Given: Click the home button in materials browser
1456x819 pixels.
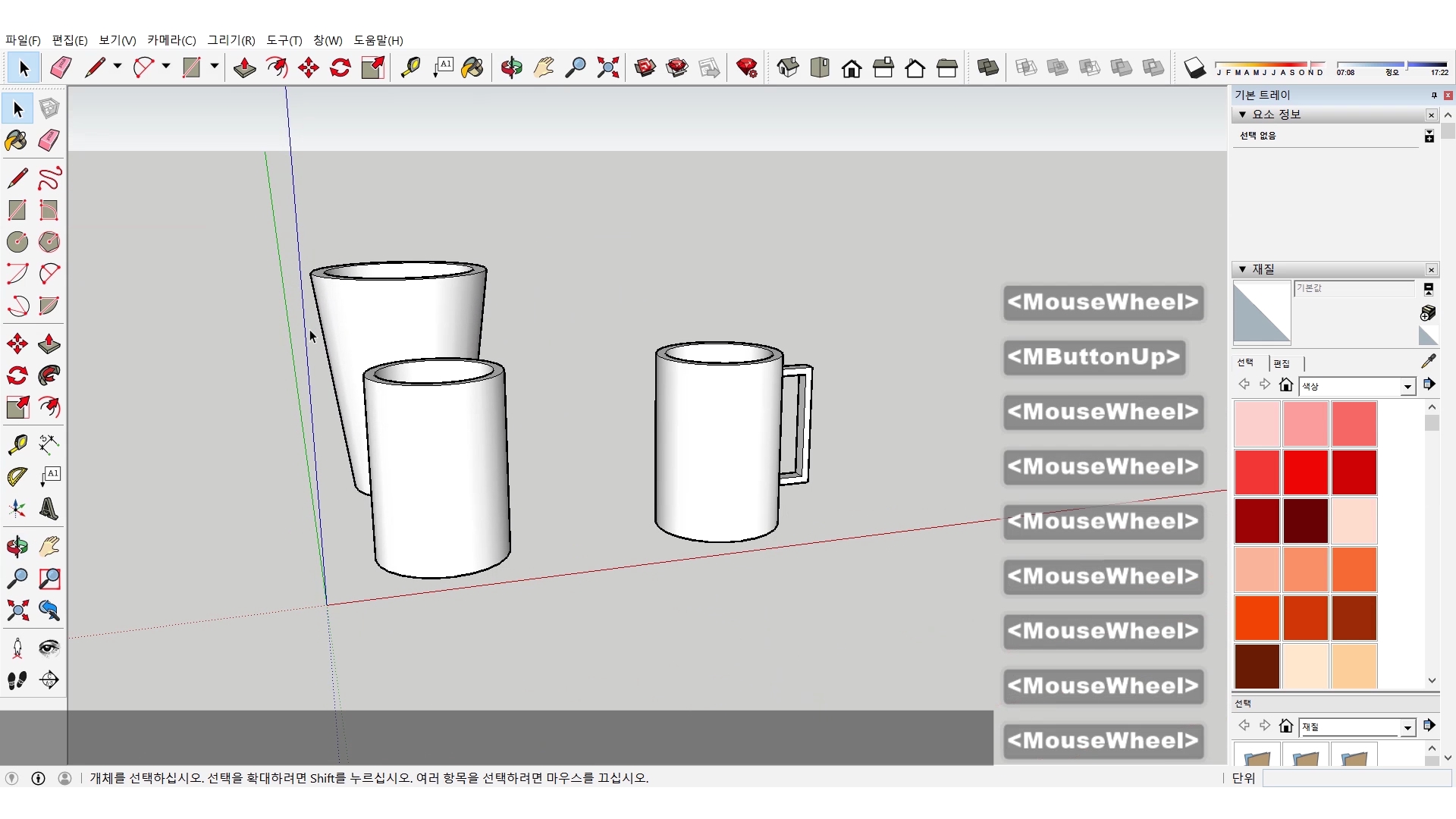Looking at the screenshot, I should pos(1285,385).
